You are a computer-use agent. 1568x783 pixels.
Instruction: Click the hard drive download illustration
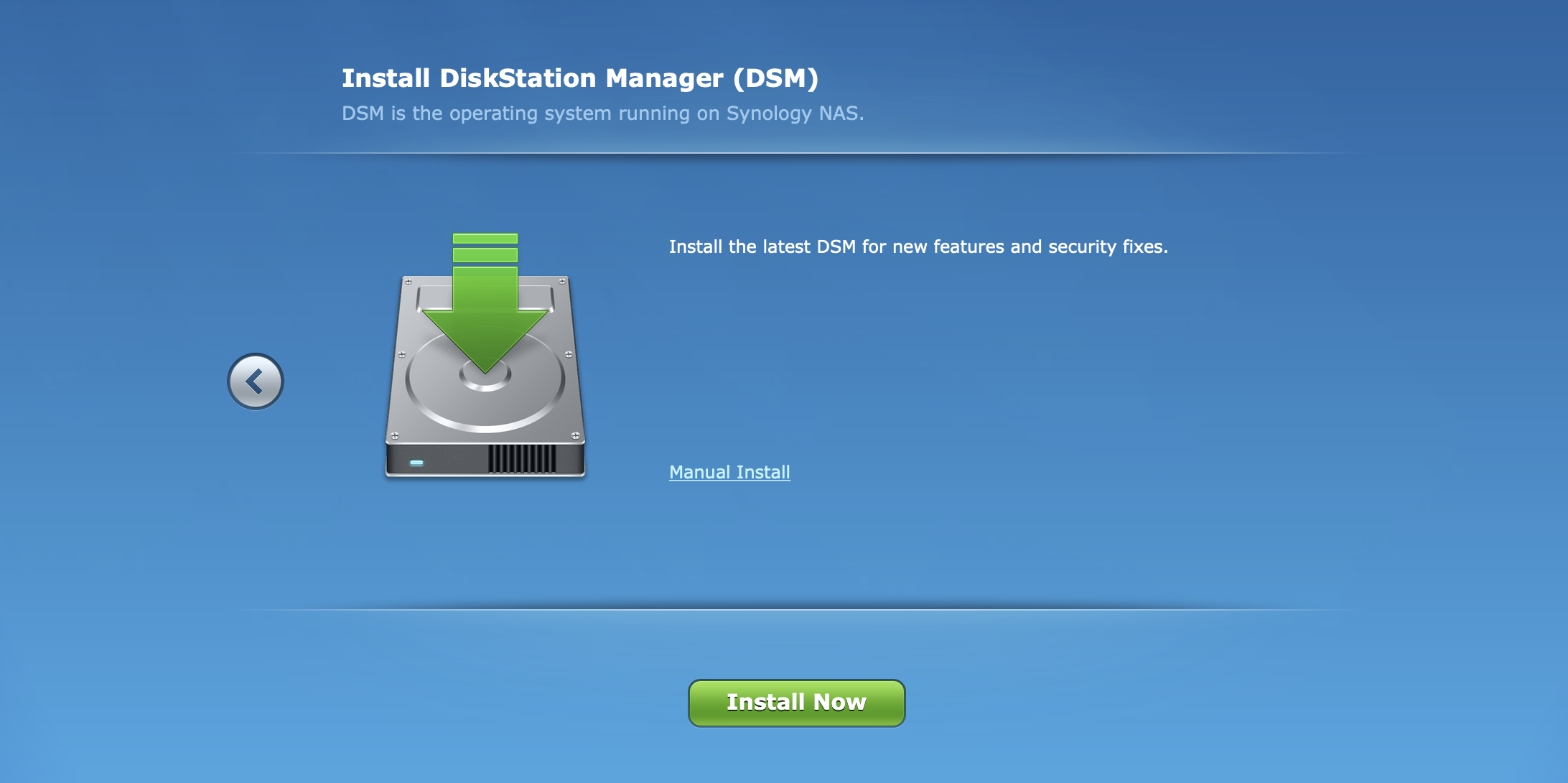pos(485,356)
